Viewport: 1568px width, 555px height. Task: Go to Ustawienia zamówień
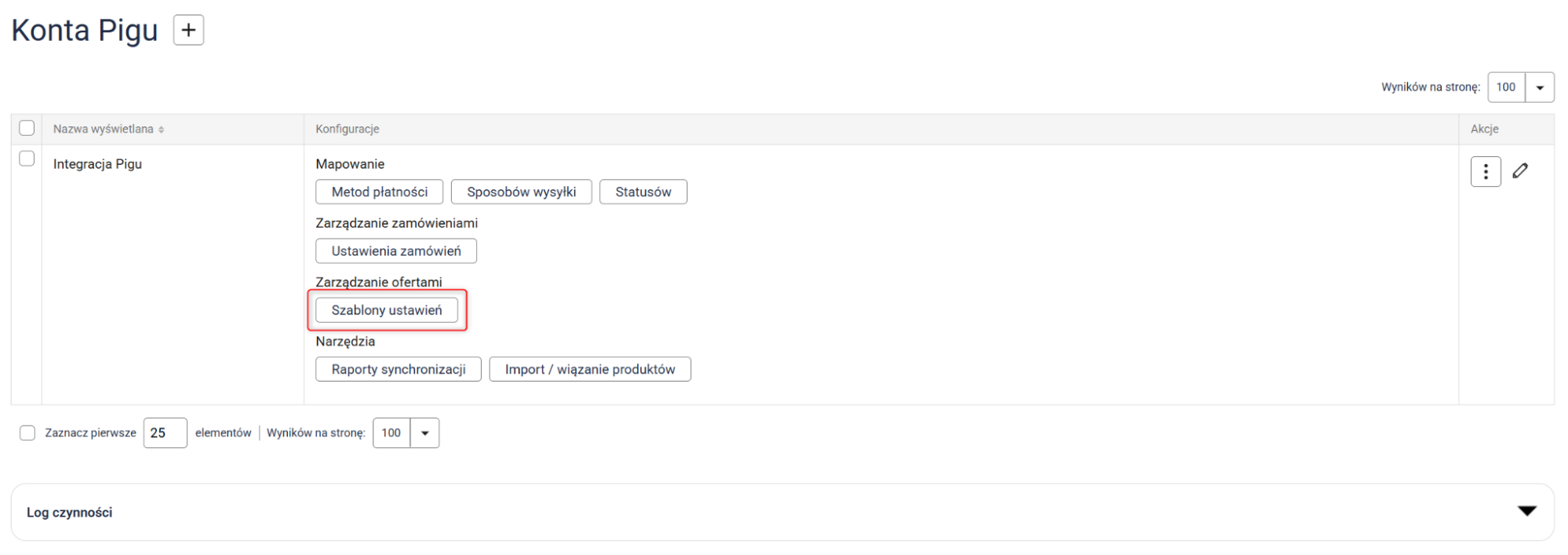pyautogui.click(x=396, y=251)
